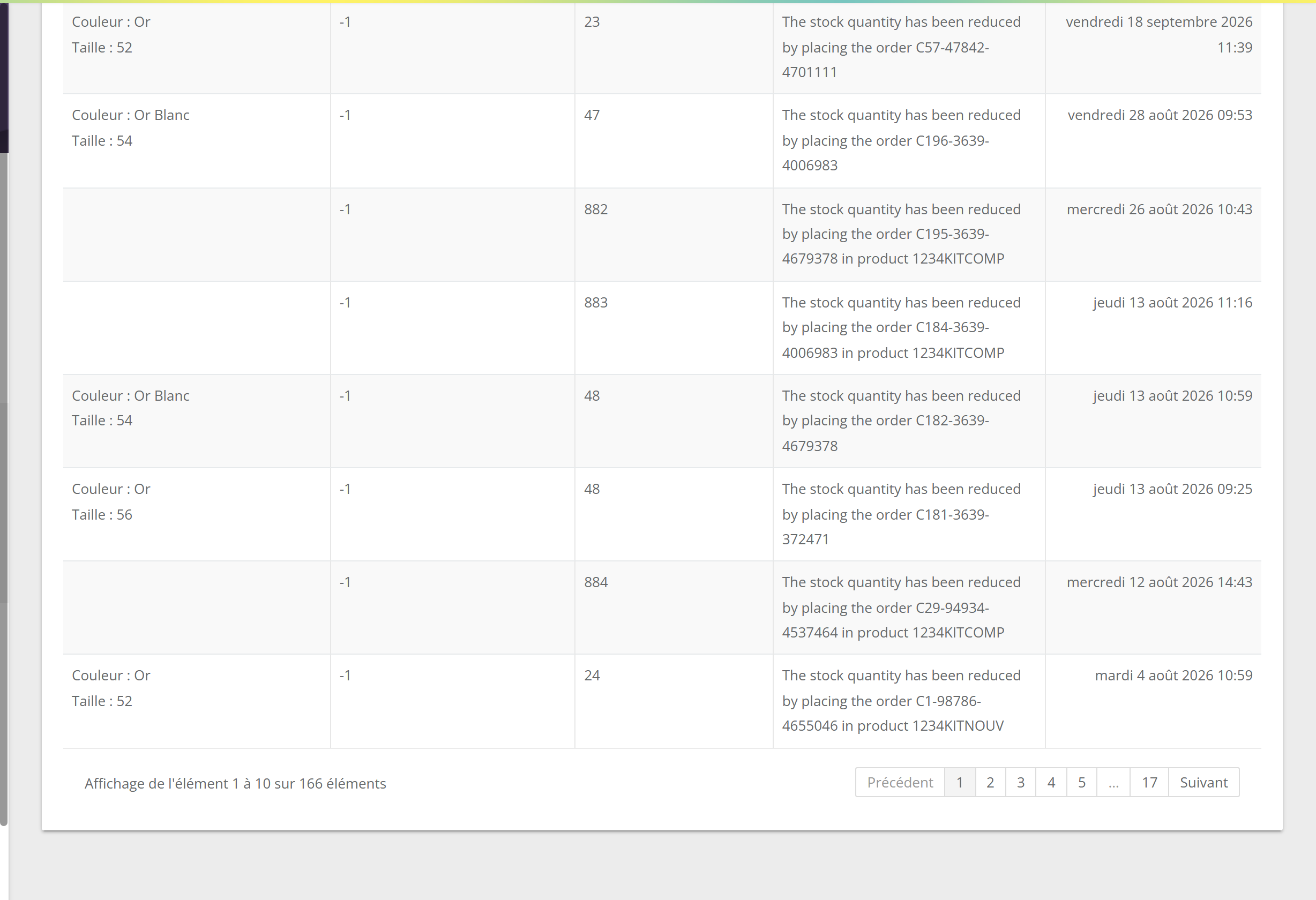Select the stock value 47

[592, 115]
